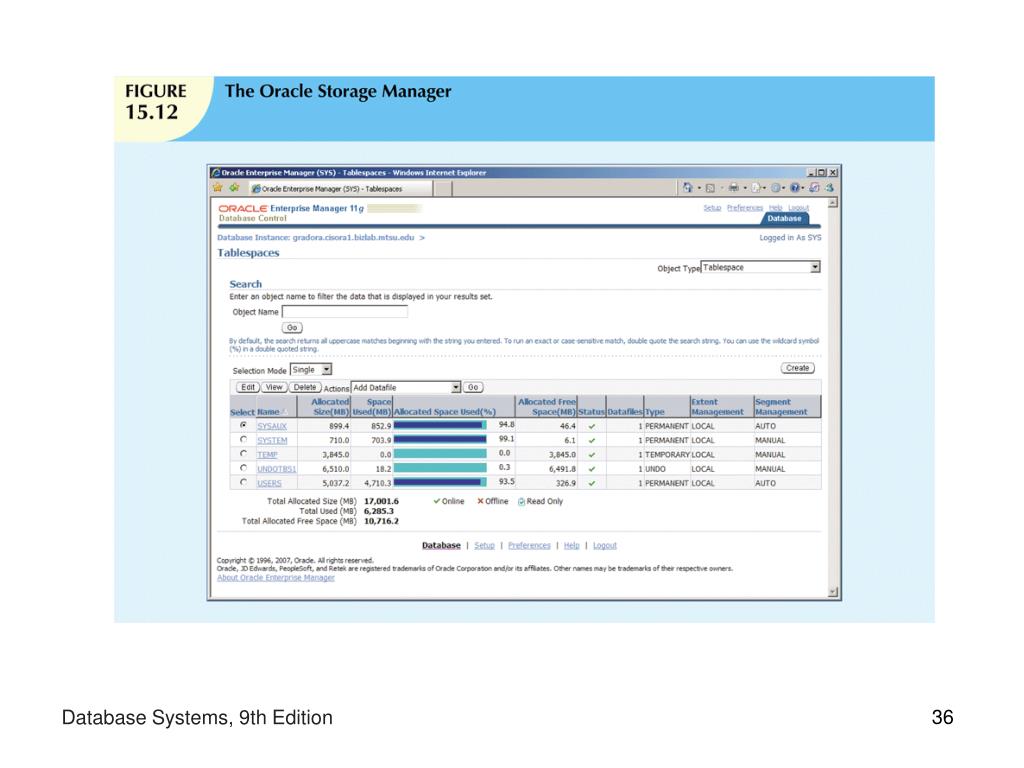Select the TEMP tablespace radio button
This screenshot has width=1024, height=768.
click(244, 454)
